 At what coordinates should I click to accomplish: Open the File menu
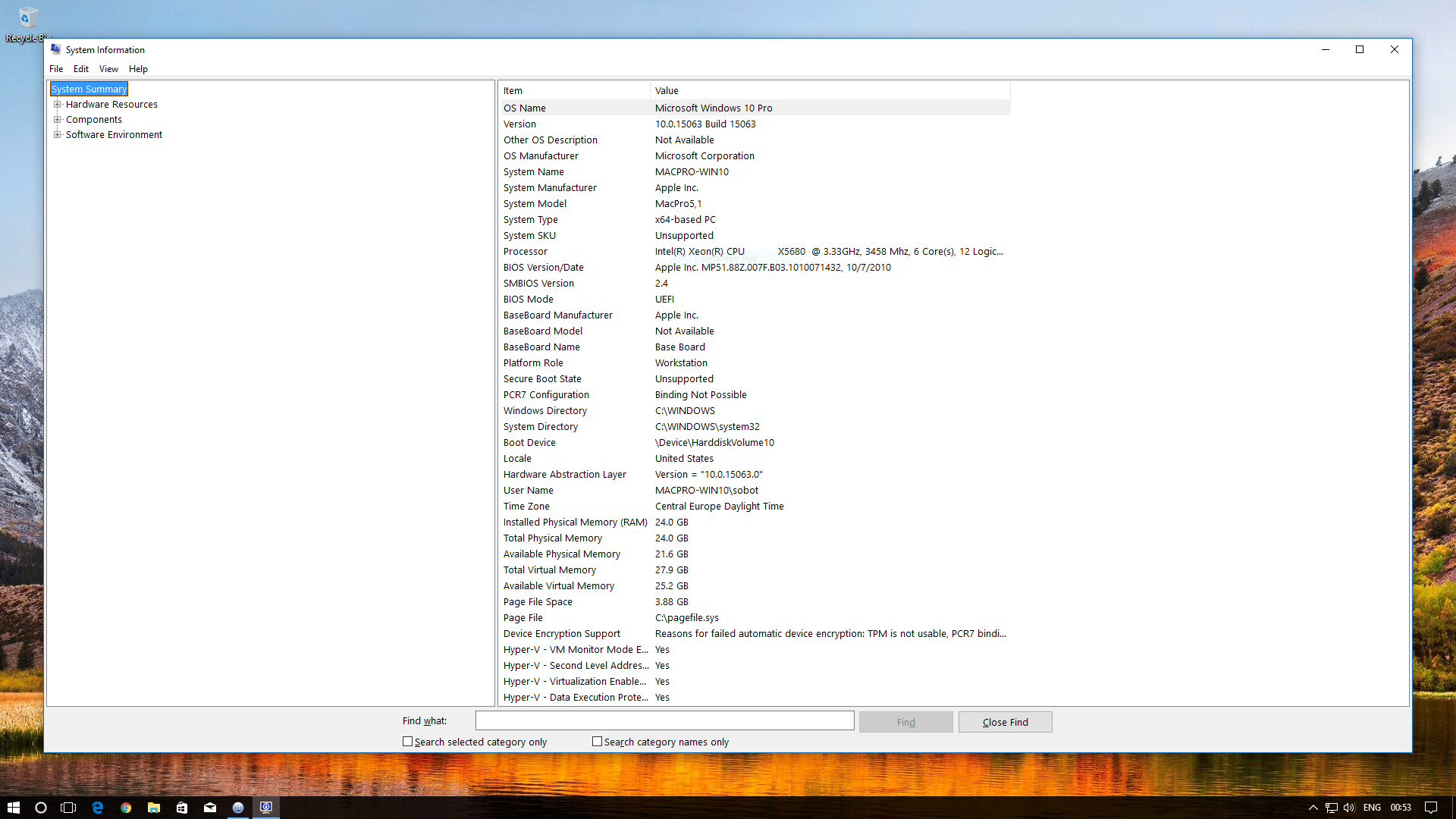[56, 69]
